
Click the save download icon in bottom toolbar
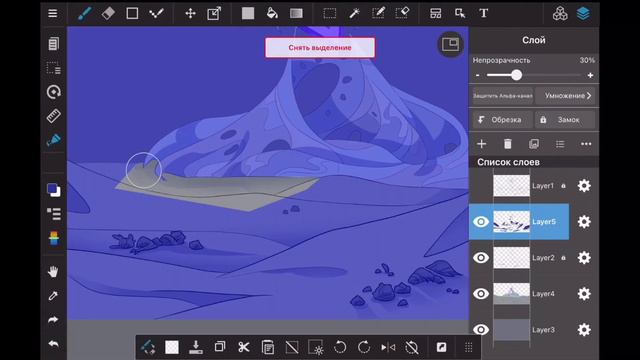pyautogui.click(x=196, y=347)
